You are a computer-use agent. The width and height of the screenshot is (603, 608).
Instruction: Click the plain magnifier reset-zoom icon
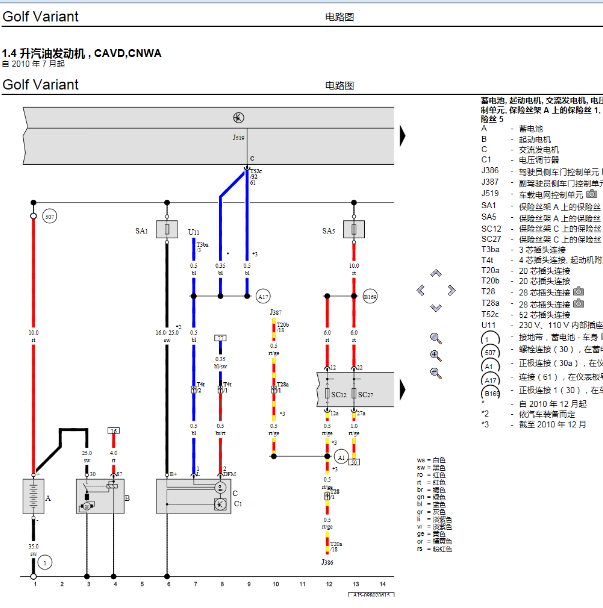[436, 339]
